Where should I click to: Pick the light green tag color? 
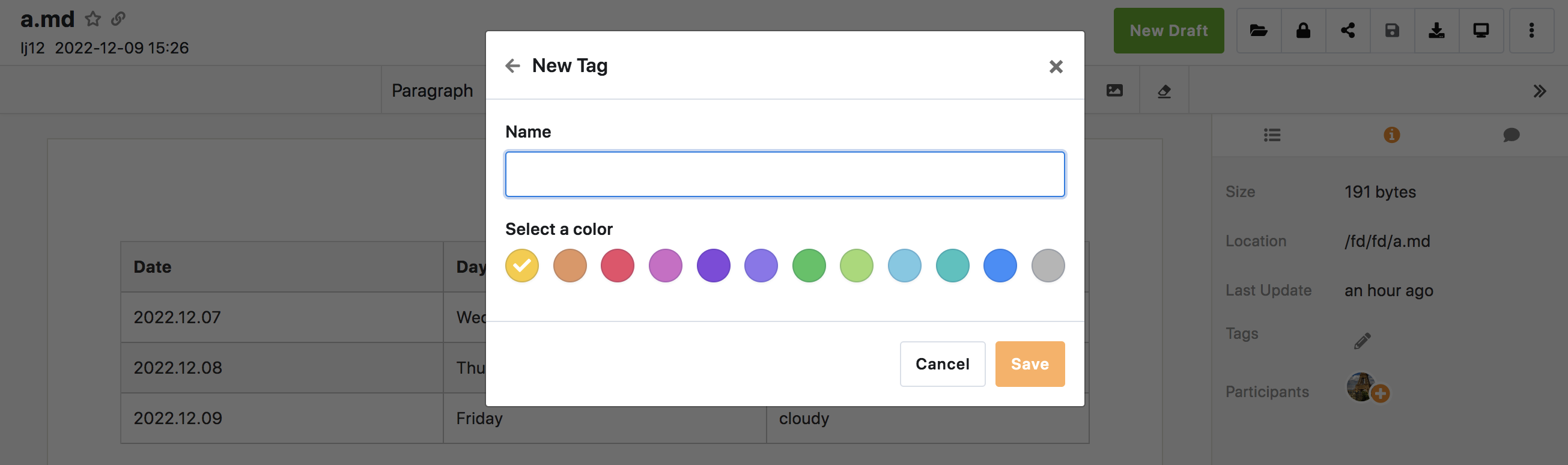857,266
